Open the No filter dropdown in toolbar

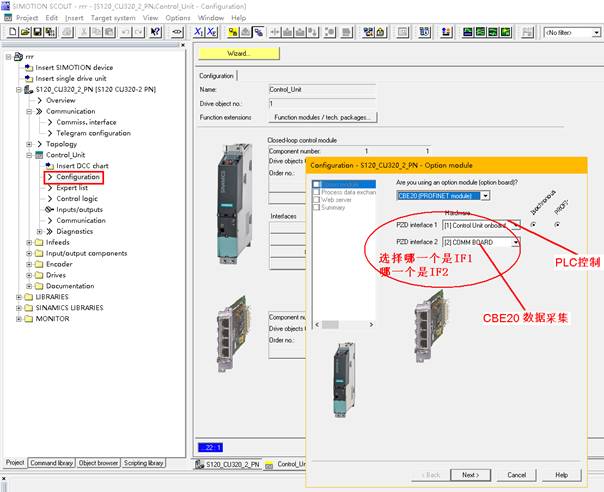pos(596,32)
